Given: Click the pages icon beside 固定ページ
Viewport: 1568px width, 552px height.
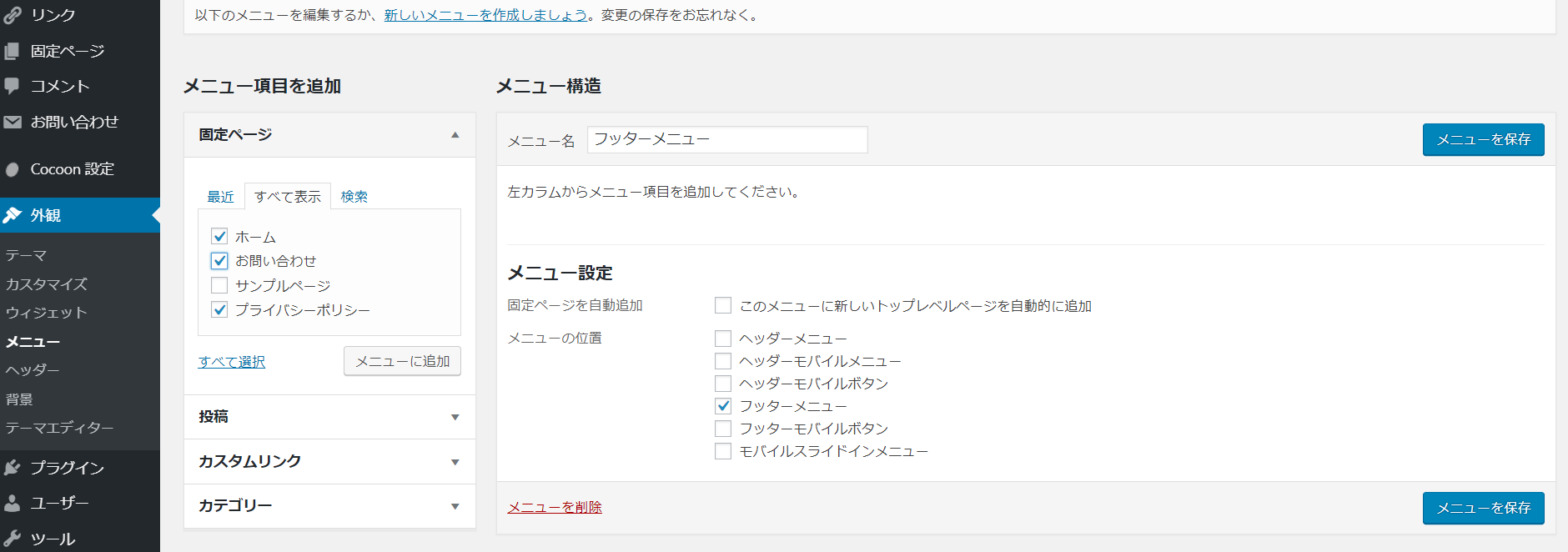Looking at the screenshot, I should [x=13, y=51].
